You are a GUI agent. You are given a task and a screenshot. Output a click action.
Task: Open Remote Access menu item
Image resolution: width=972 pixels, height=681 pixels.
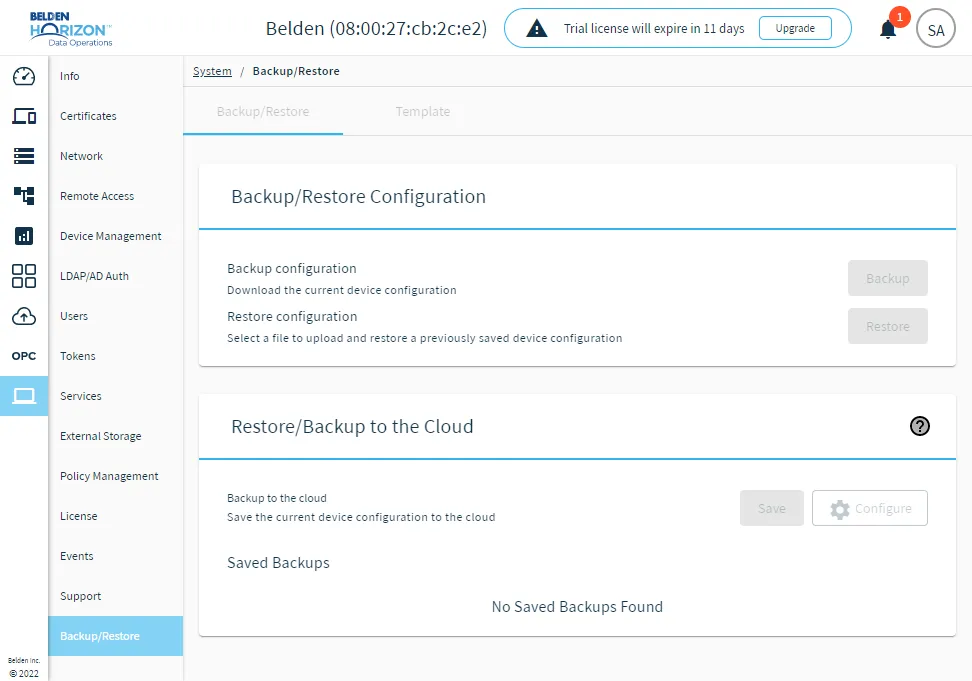(x=115, y=196)
